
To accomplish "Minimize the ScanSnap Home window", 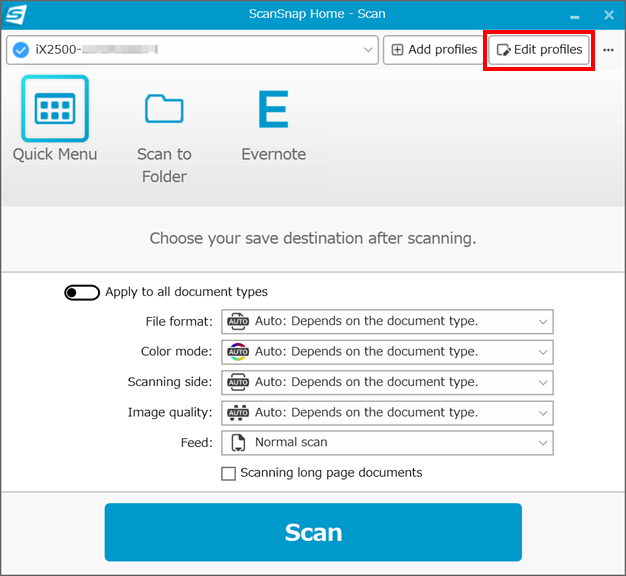I will click(x=574, y=17).
